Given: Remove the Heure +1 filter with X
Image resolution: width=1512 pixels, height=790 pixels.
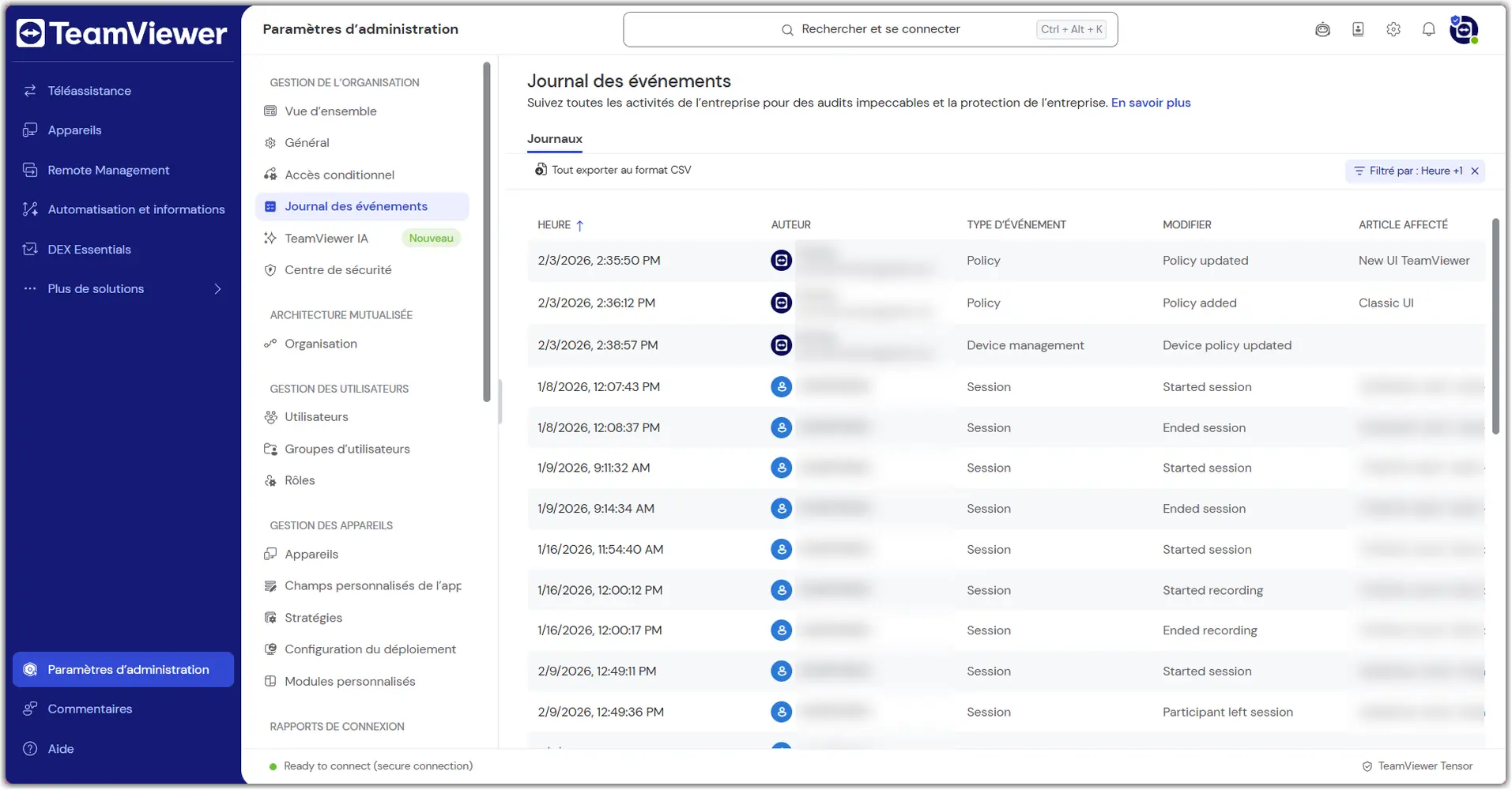Looking at the screenshot, I should (1475, 171).
